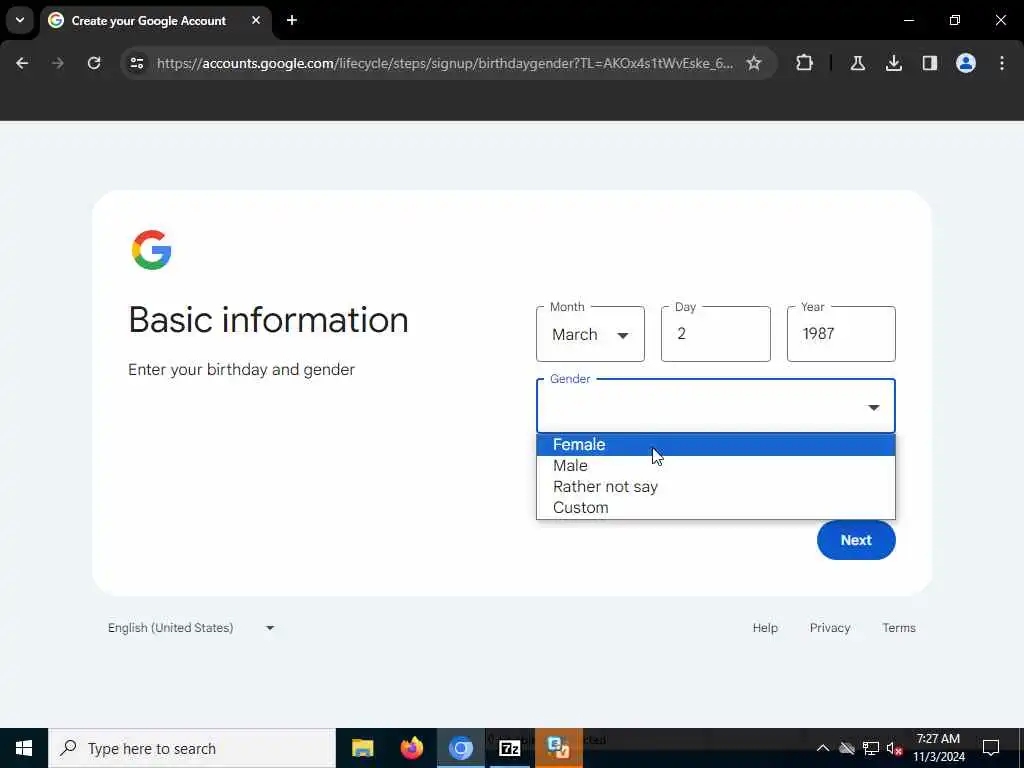The image size is (1024, 768).
Task: Click the Type here to search box
Action: [192, 748]
